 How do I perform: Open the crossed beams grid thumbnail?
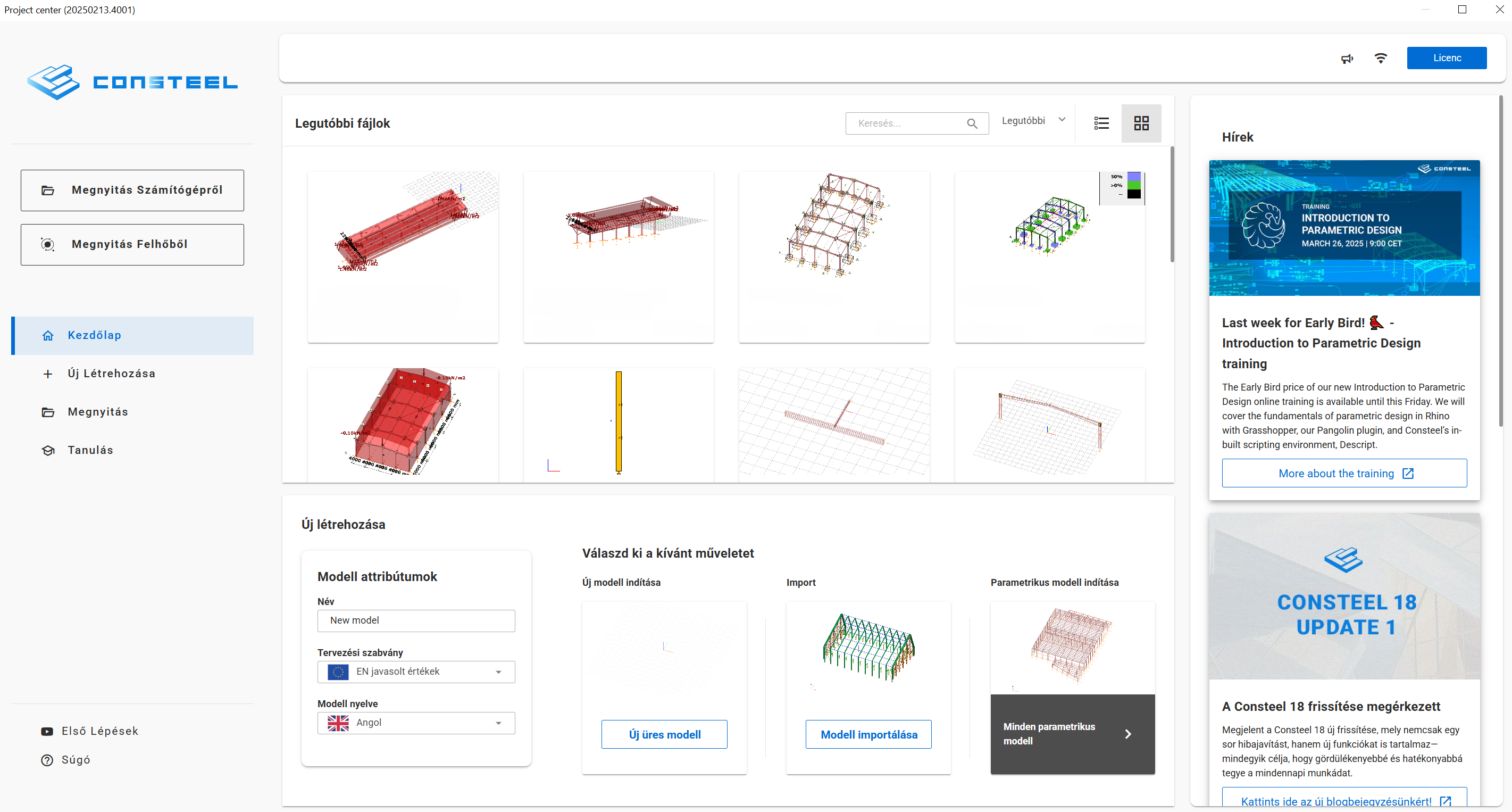tap(834, 425)
